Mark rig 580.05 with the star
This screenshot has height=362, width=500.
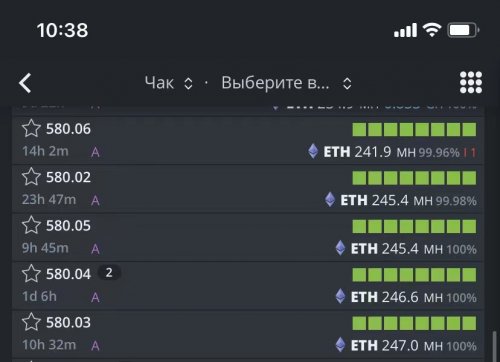pyautogui.click(x=31, y=225)
